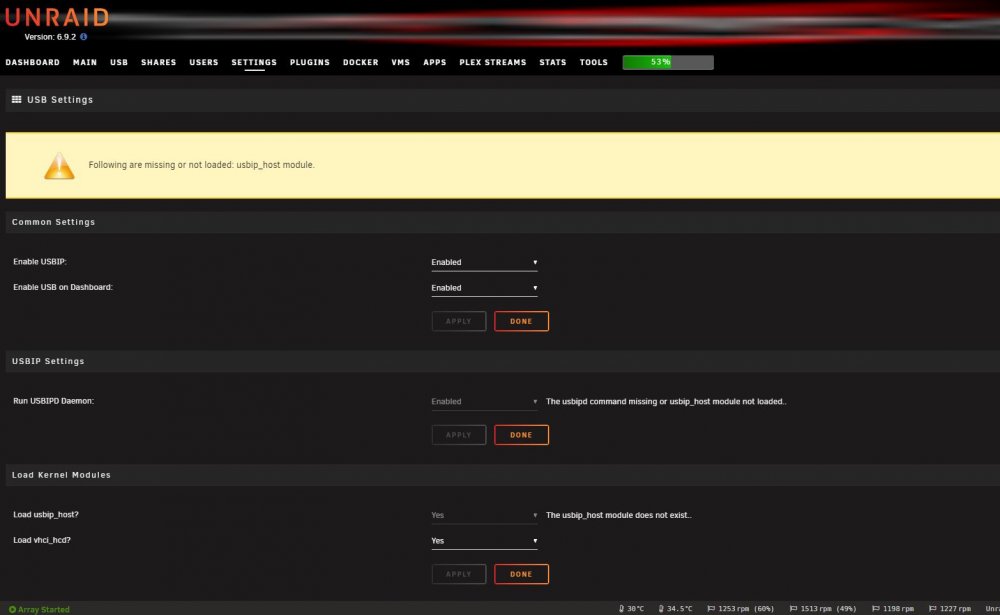Click the Array Started status text

pos(43,609)
